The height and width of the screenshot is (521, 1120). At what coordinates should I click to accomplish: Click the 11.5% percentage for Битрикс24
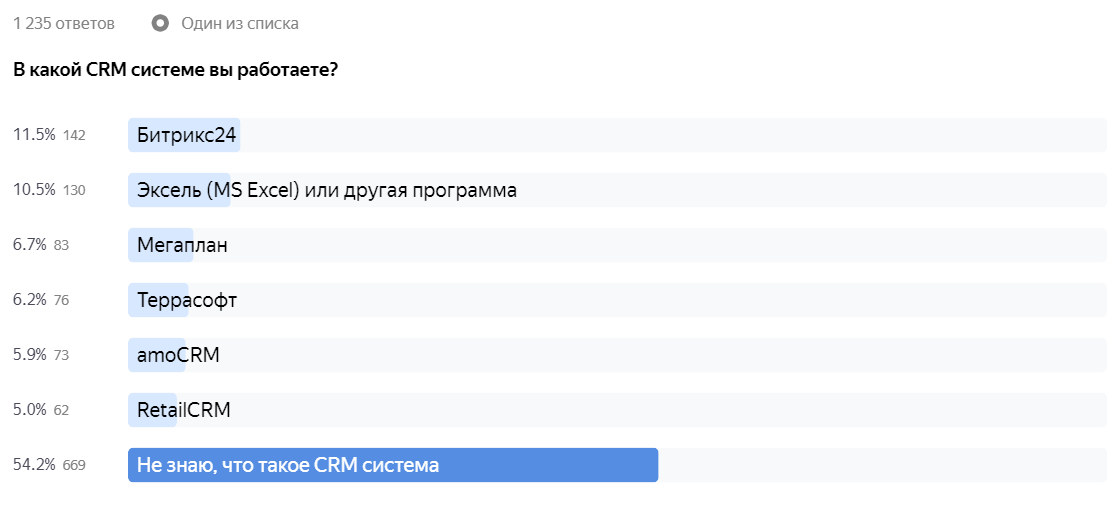pos(34,135)
